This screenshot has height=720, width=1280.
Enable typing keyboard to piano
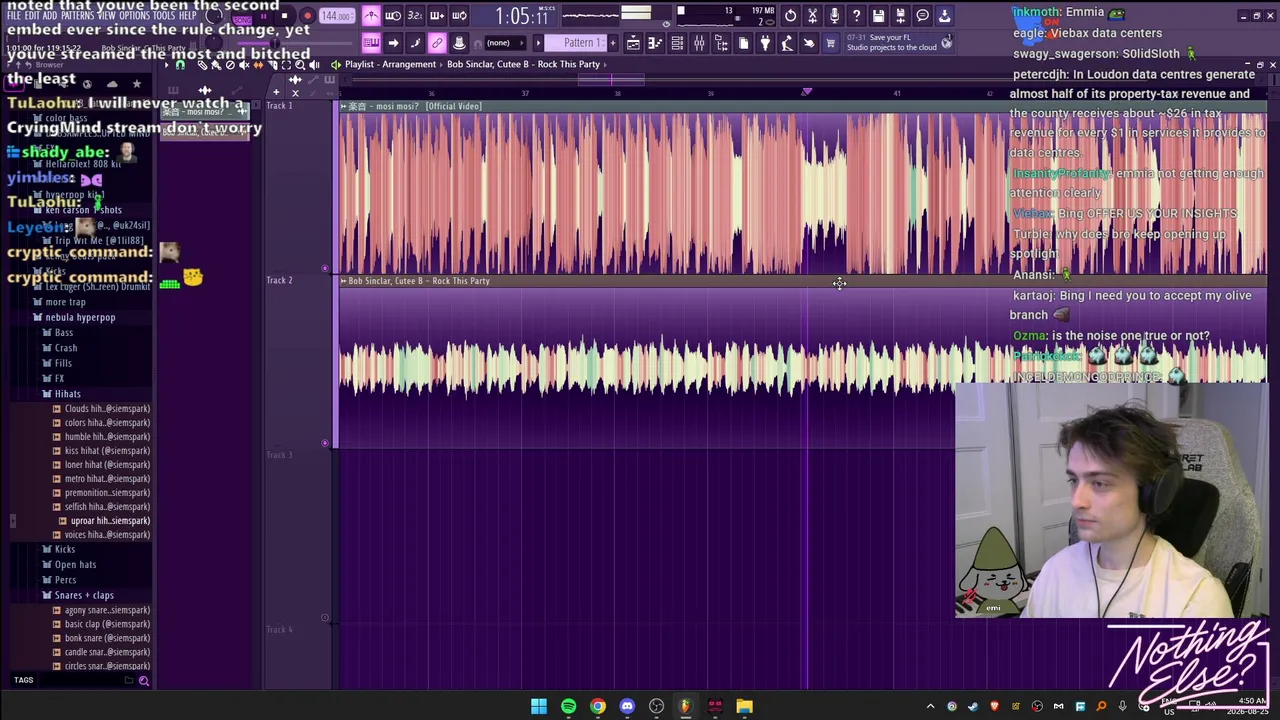click(x=371, y=43)
